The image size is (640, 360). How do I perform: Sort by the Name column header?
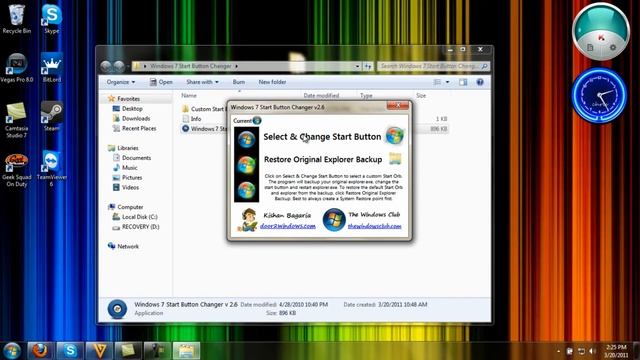pyautogui.click(x=189, y=95)
